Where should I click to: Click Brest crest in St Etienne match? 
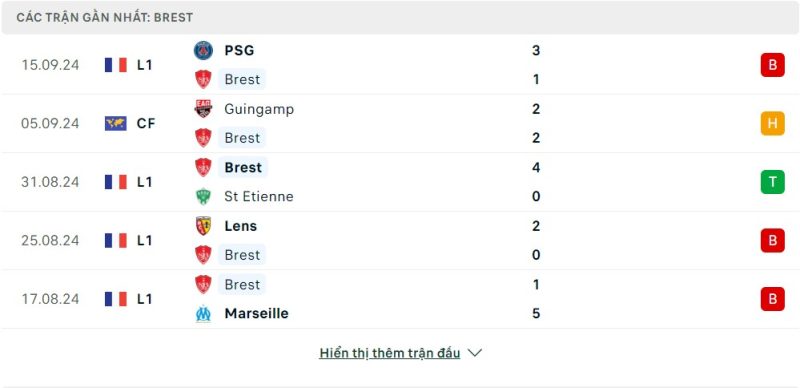(203, 167)
